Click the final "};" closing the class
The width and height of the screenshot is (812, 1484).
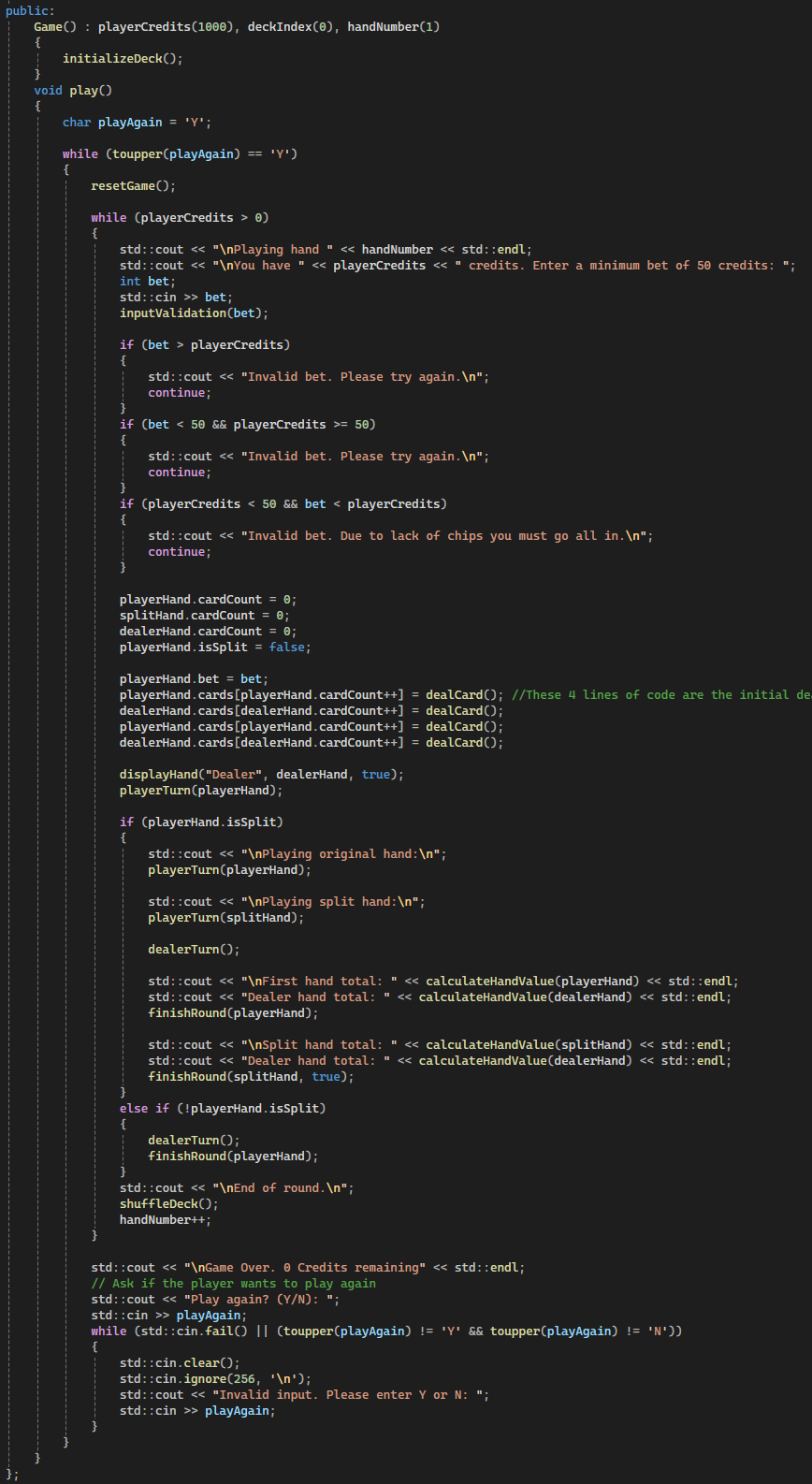[x=12, y=1474]
